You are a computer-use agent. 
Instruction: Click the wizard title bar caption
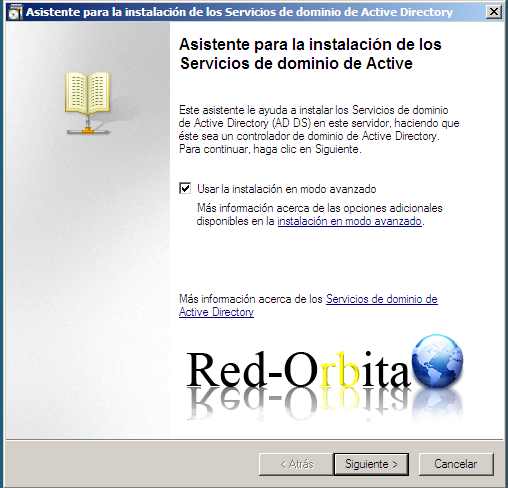click(239, 12)
